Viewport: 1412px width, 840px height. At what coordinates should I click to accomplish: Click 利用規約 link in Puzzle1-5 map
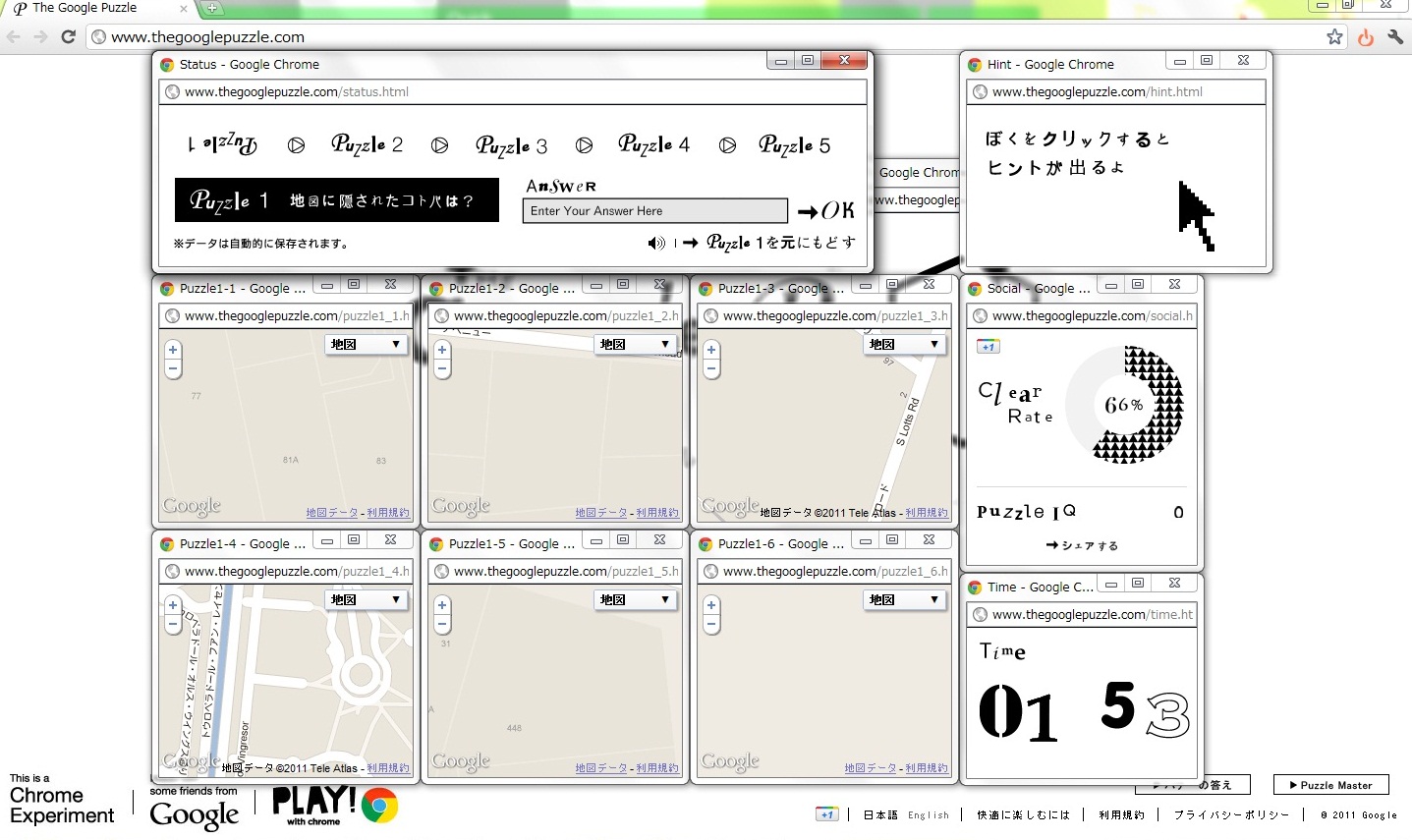coord(657,768)
